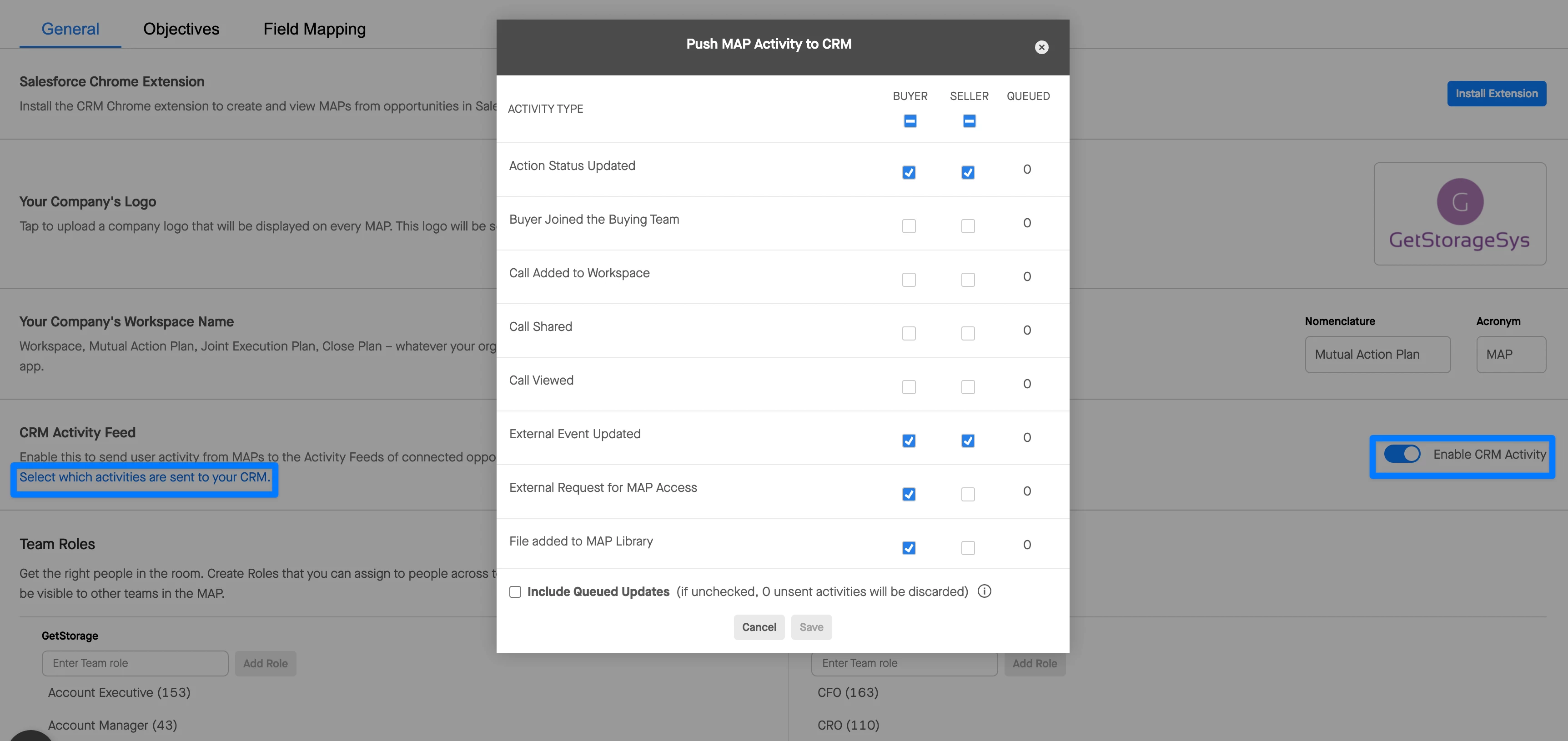This screenshot has width=1568, height=741.
Task: Switch to the Objectives tab
Action: tap(181, 29)
